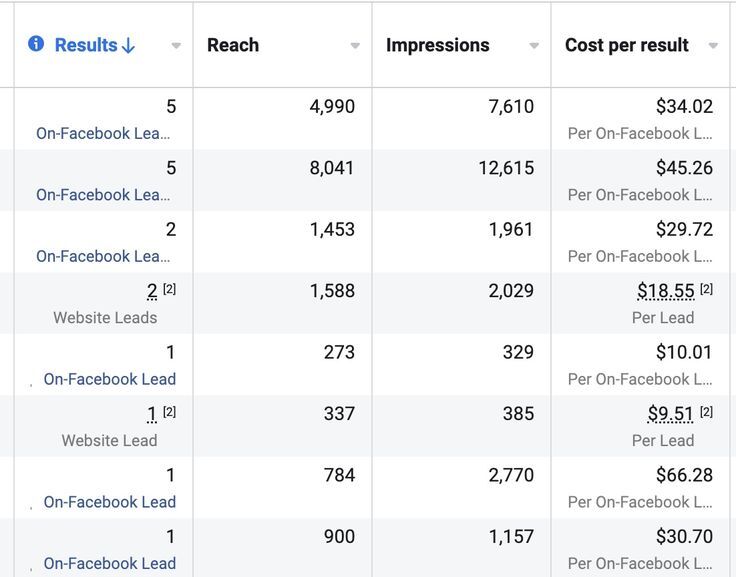Open the Impressions column dropdown arrow

[534, 46]
